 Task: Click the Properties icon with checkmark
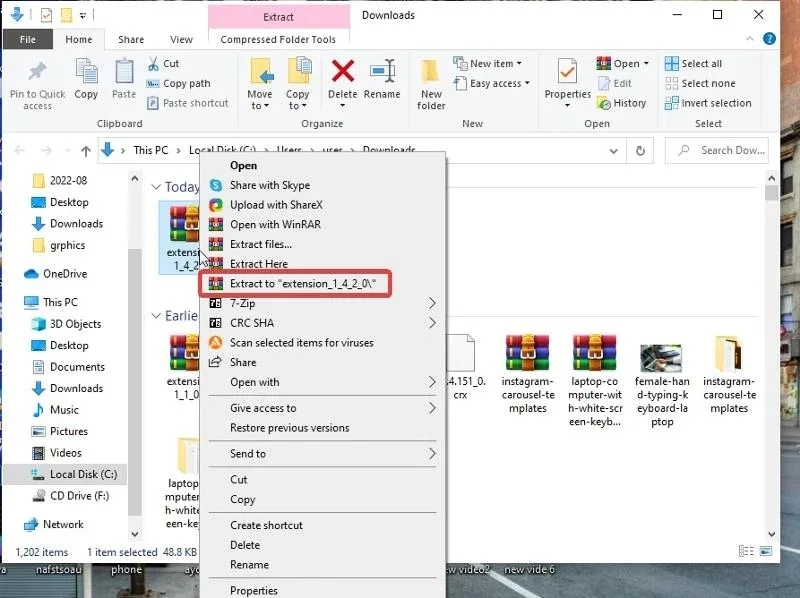[567, 71]
